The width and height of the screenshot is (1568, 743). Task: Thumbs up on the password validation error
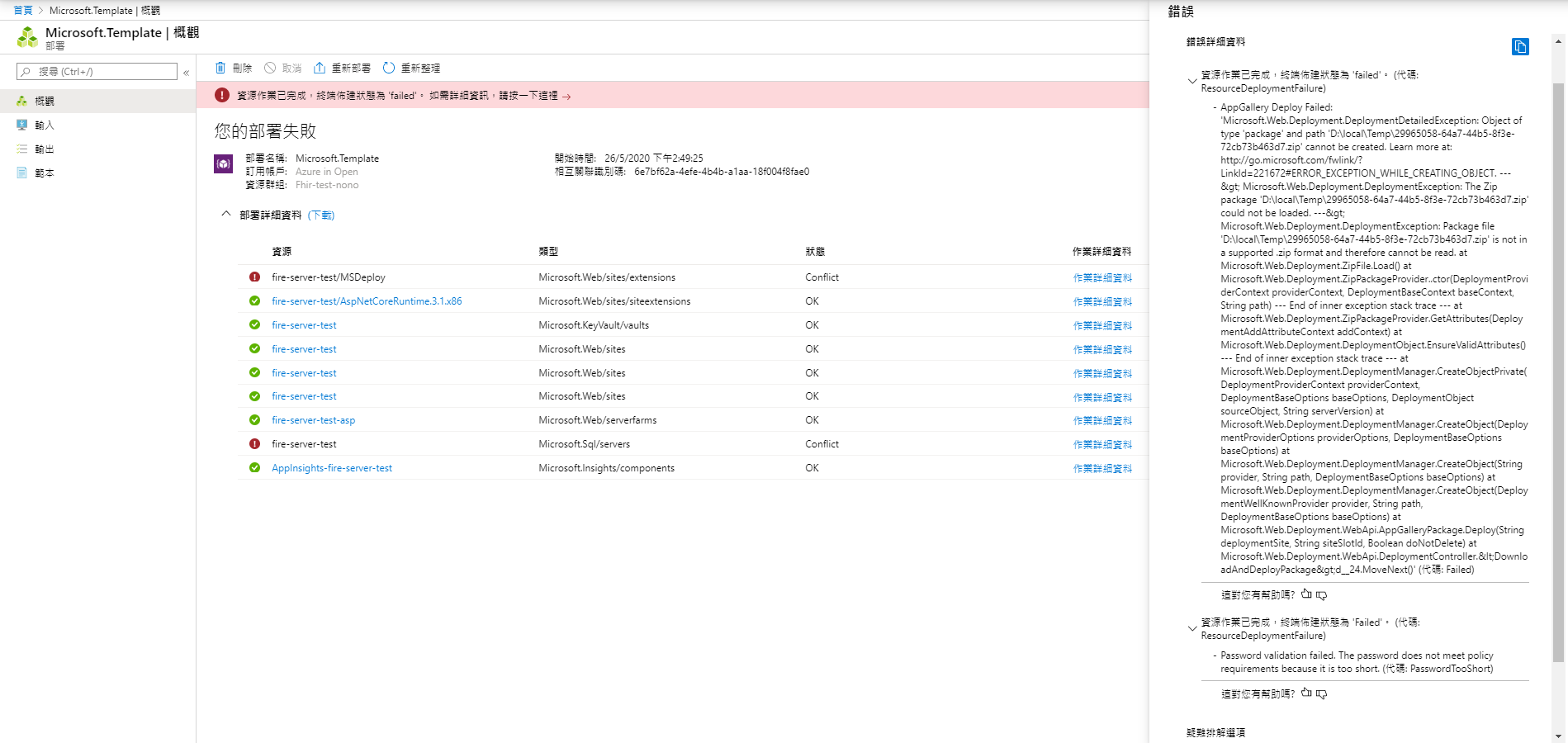1306,693
